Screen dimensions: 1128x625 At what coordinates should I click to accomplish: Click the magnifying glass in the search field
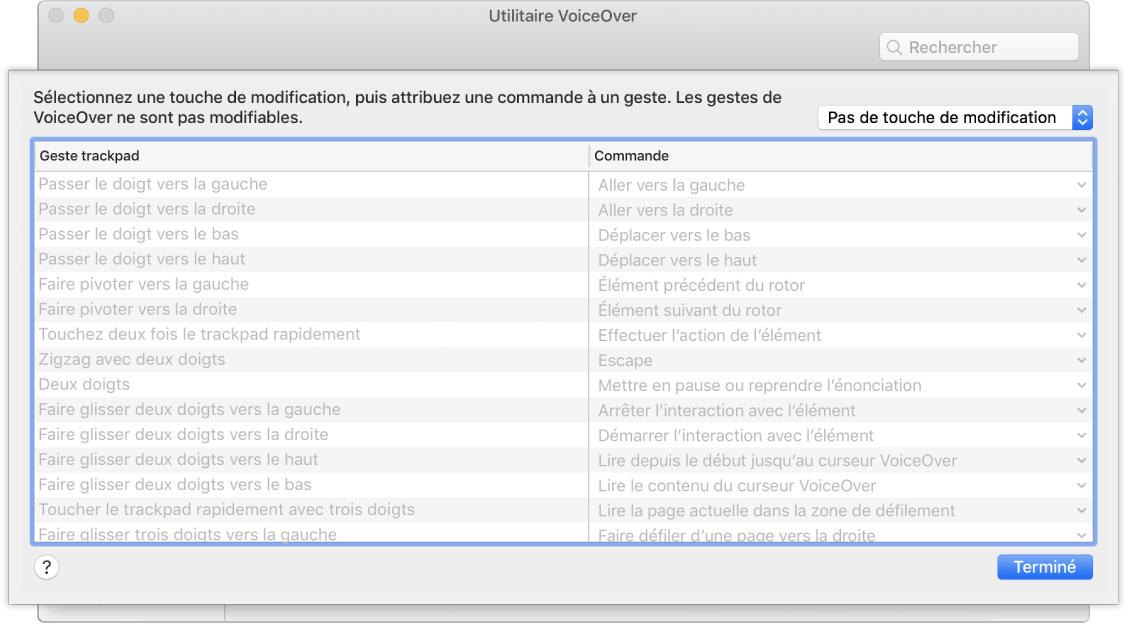point(895,47)
